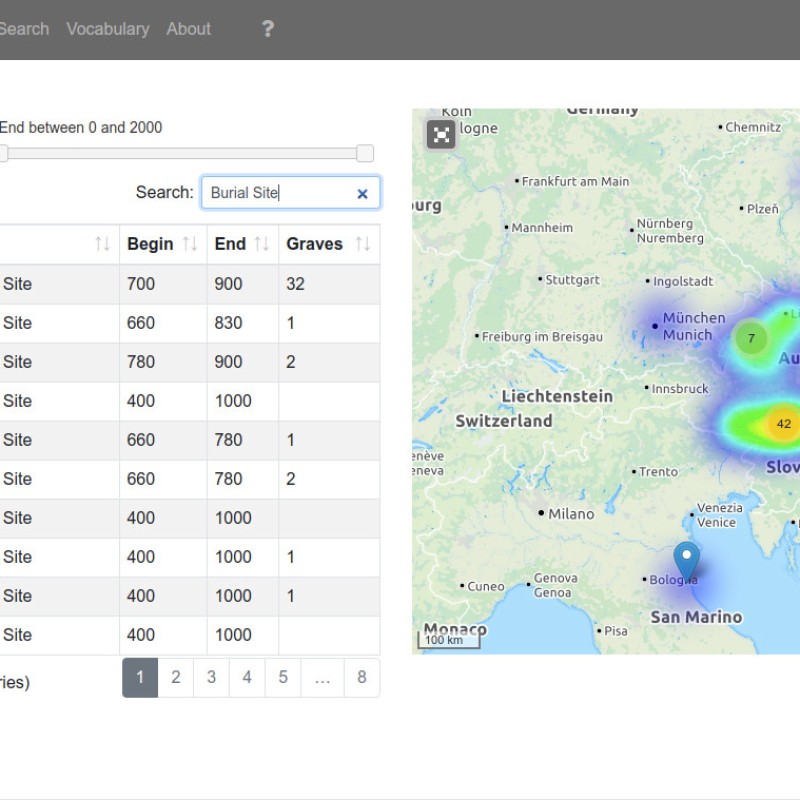Go to page 2 of results
This screenshot has height=800, width=800.
point(176,677)
